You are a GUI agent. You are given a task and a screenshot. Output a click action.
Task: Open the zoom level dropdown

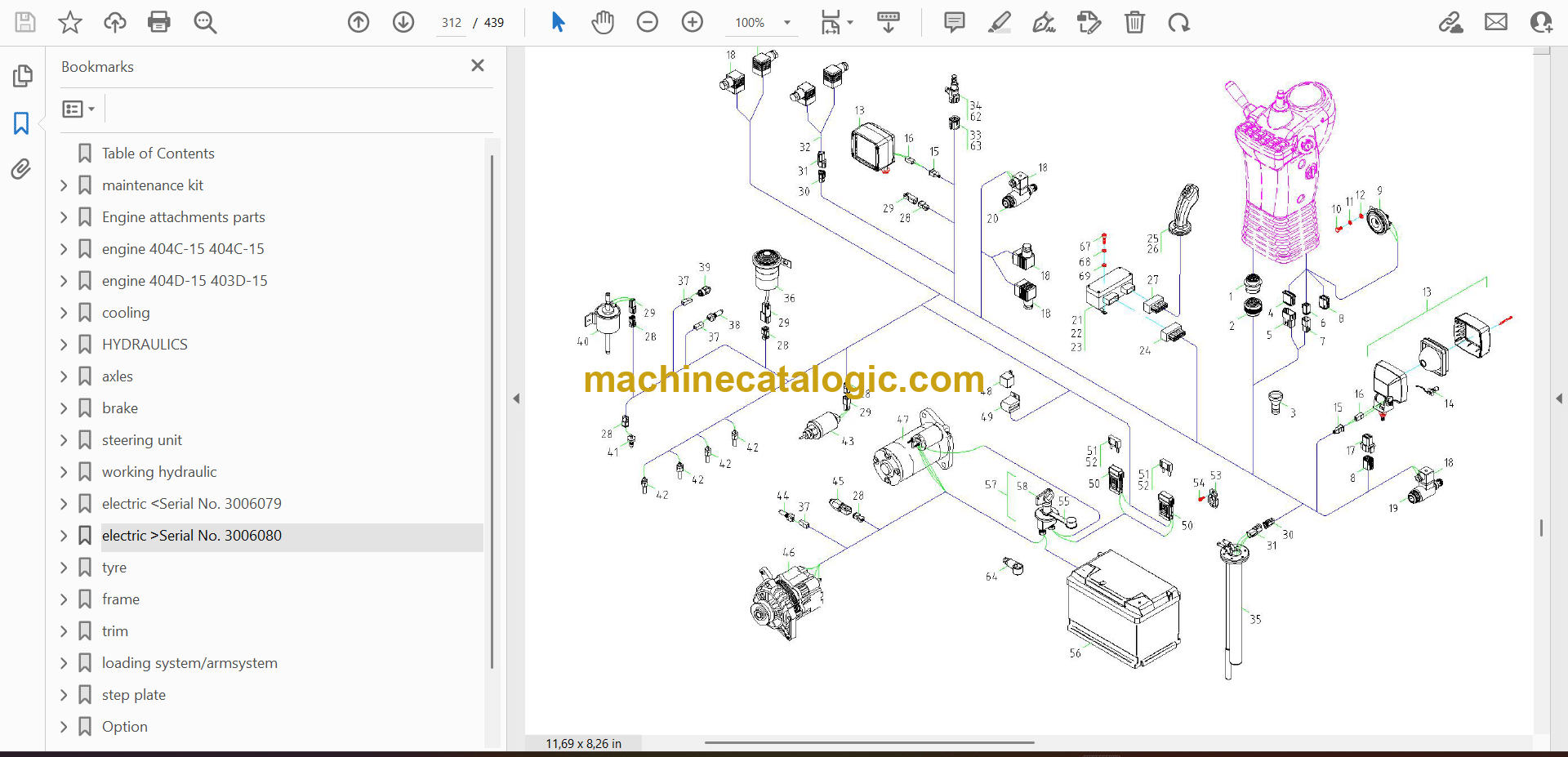click(787, 23)
